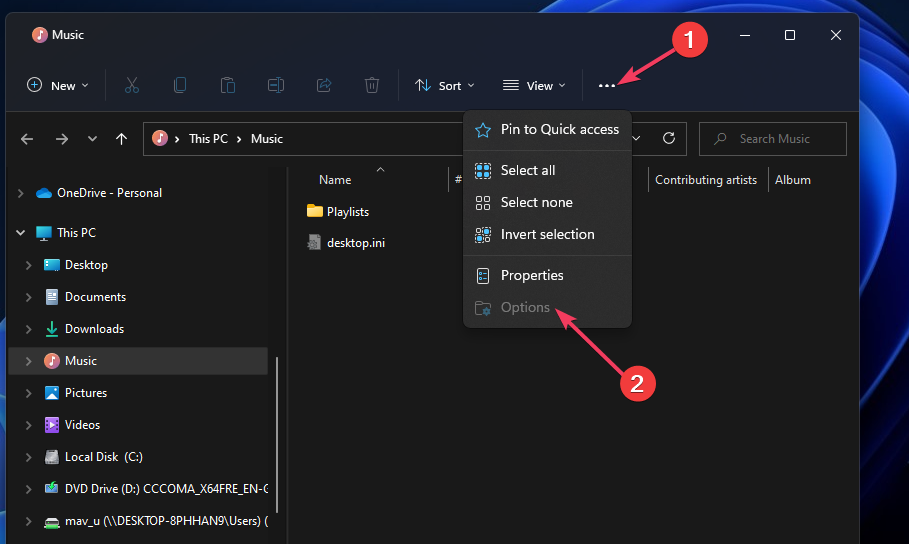Click the OneDrive cloud icon
The height and width of the screenshot is (544, 909).
(44, 193)
